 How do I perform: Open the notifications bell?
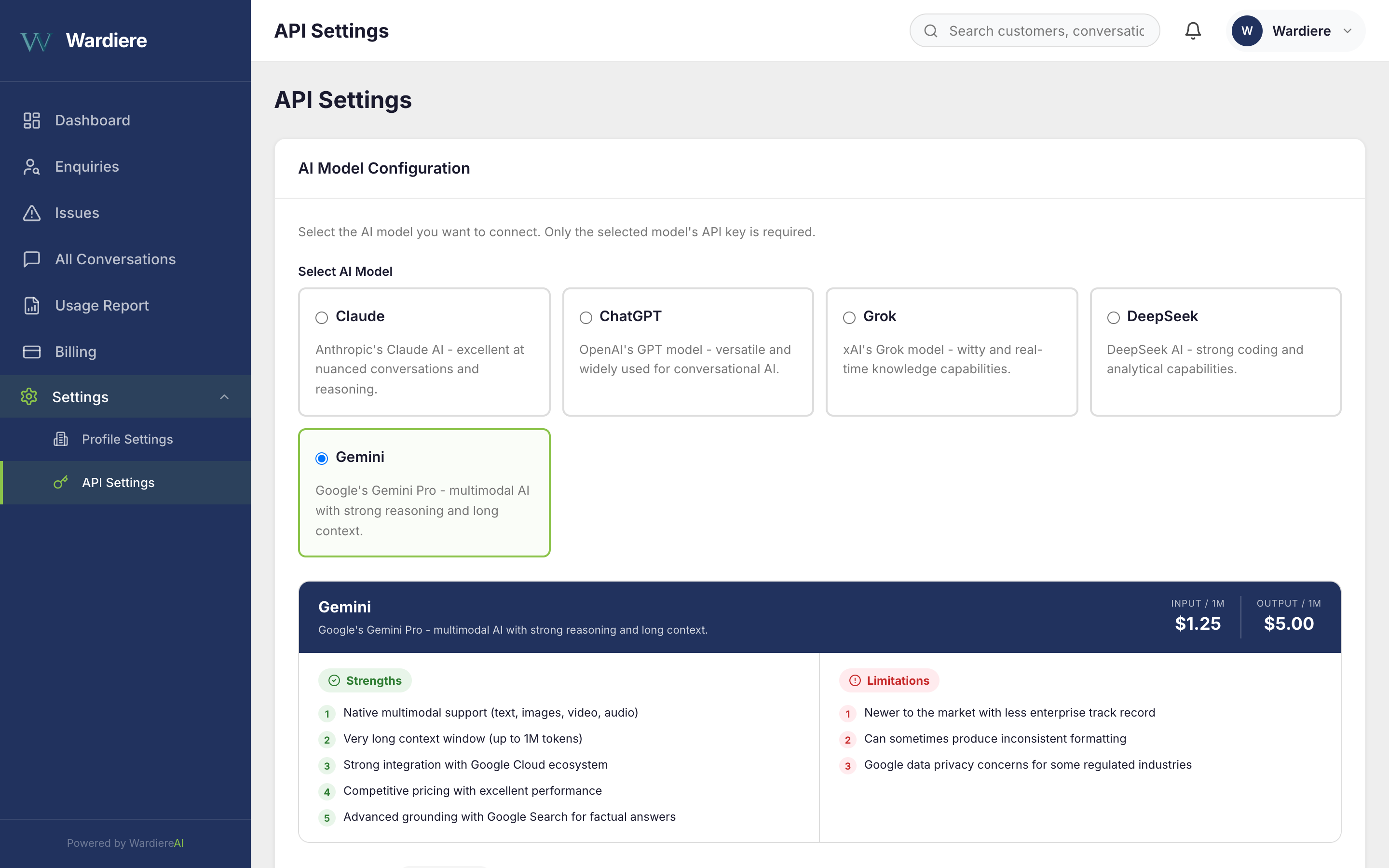[1193, 30]
